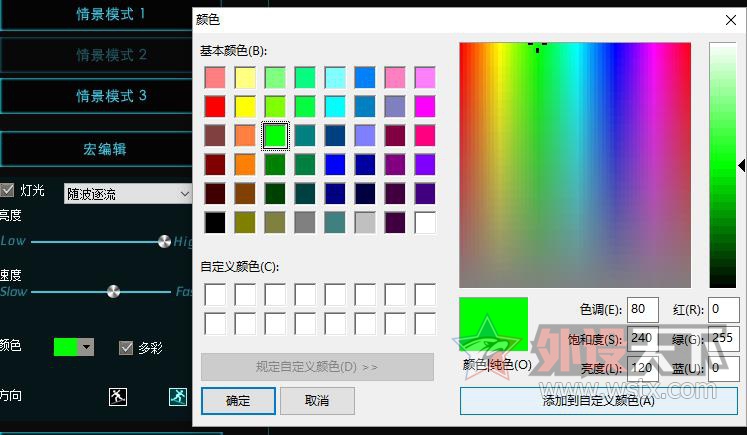Viewport: 747px width, 435px height.
Task: Click the 亮度 brightness slider handle
Action: 164,242
